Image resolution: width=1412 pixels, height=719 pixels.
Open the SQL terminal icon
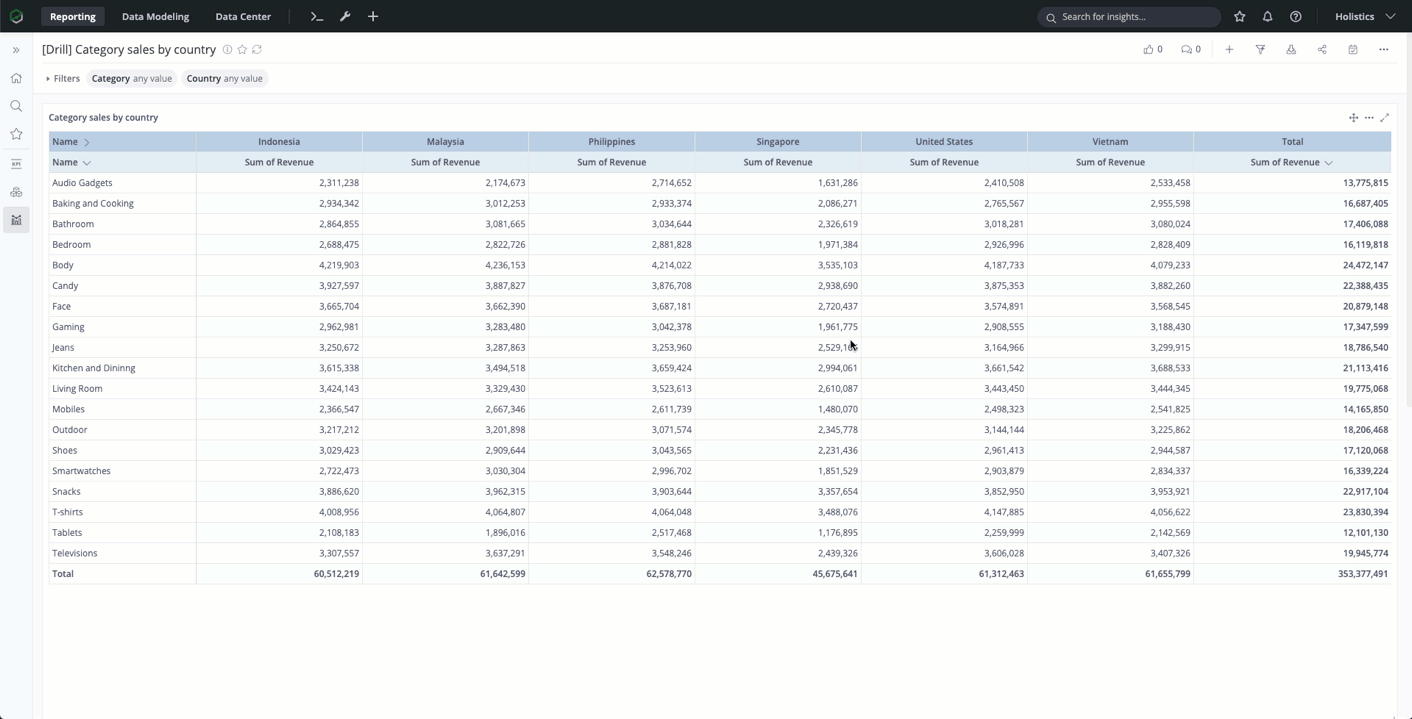coord(317,16)
